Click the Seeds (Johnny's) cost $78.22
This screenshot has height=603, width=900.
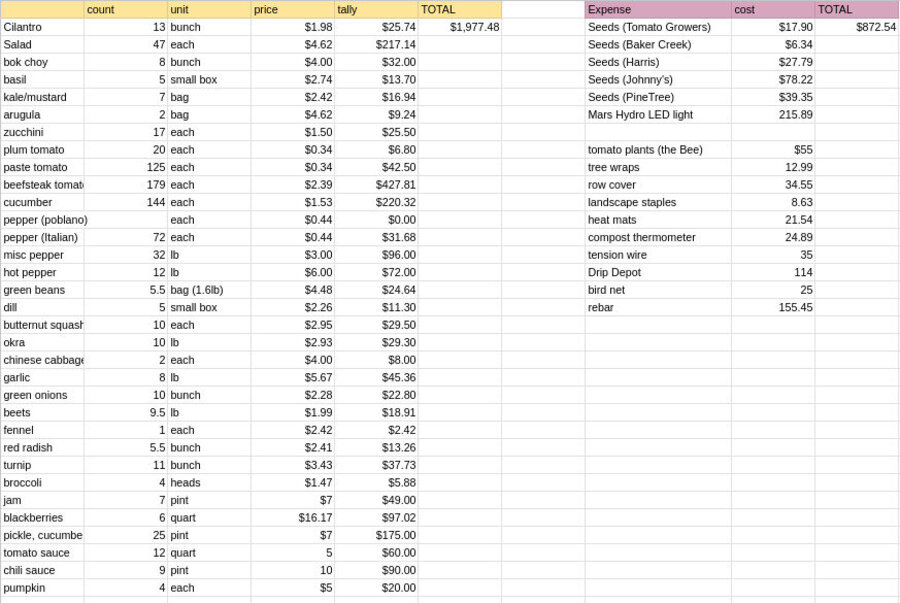pyautogui.click(x=772, y=79)
